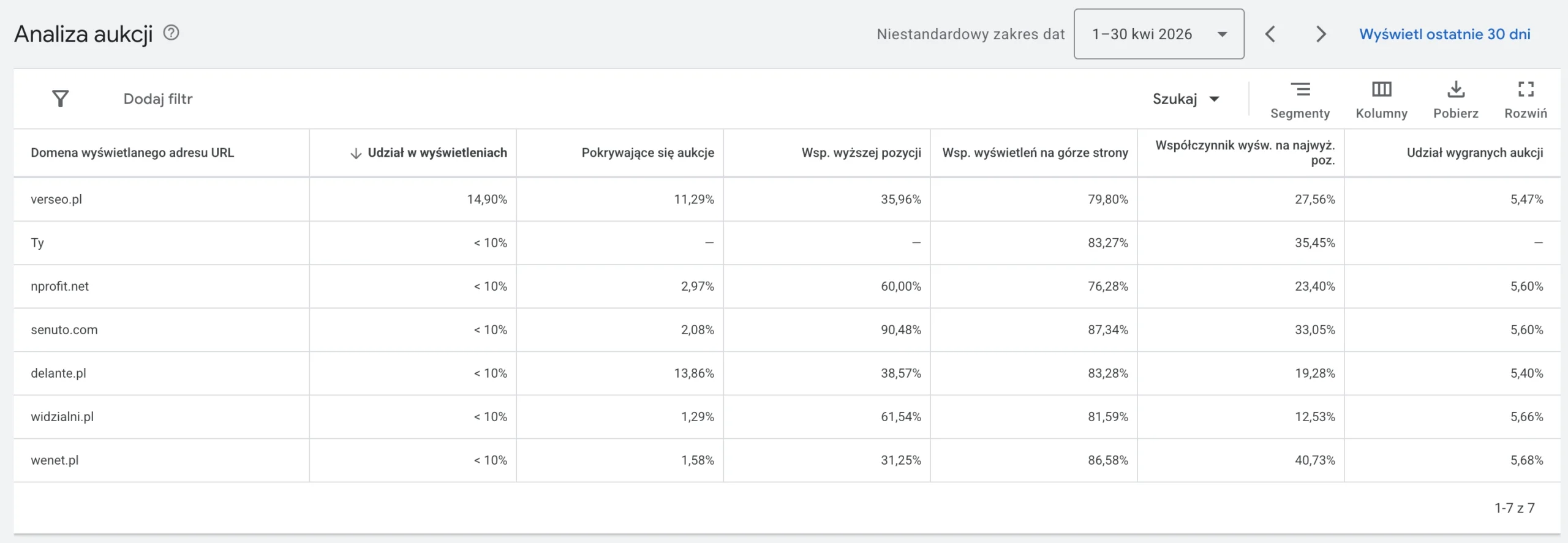
Task: Click verseo.pl's 5,47% outranking share
Action: point(1526,199)
